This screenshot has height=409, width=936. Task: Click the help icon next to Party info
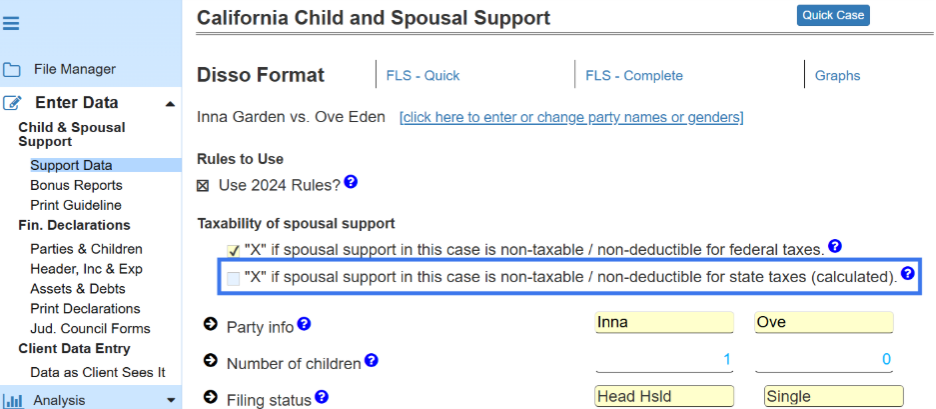tap(304, 324)
